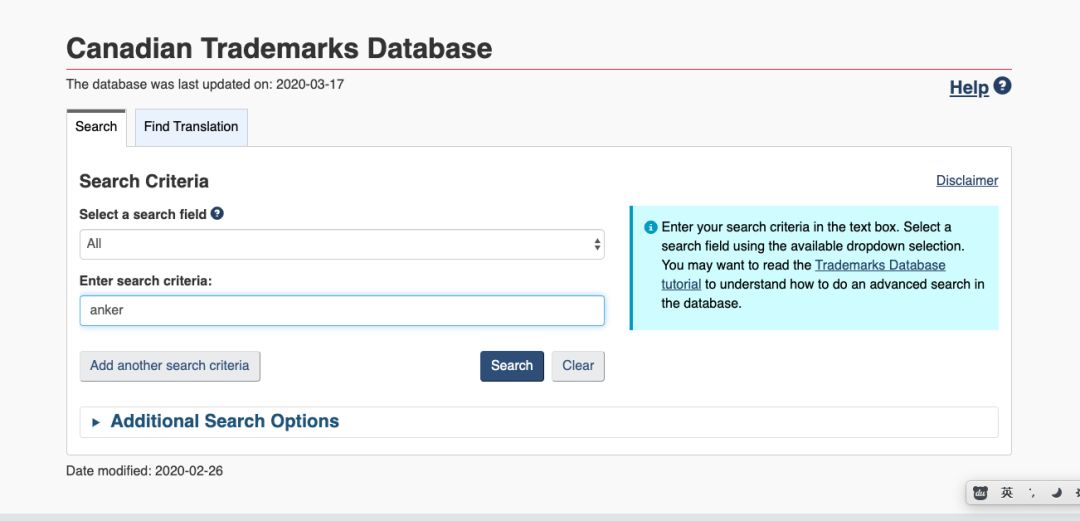Click the Baidu input method bear icon
1080x521 pixels.
point(981,492)
